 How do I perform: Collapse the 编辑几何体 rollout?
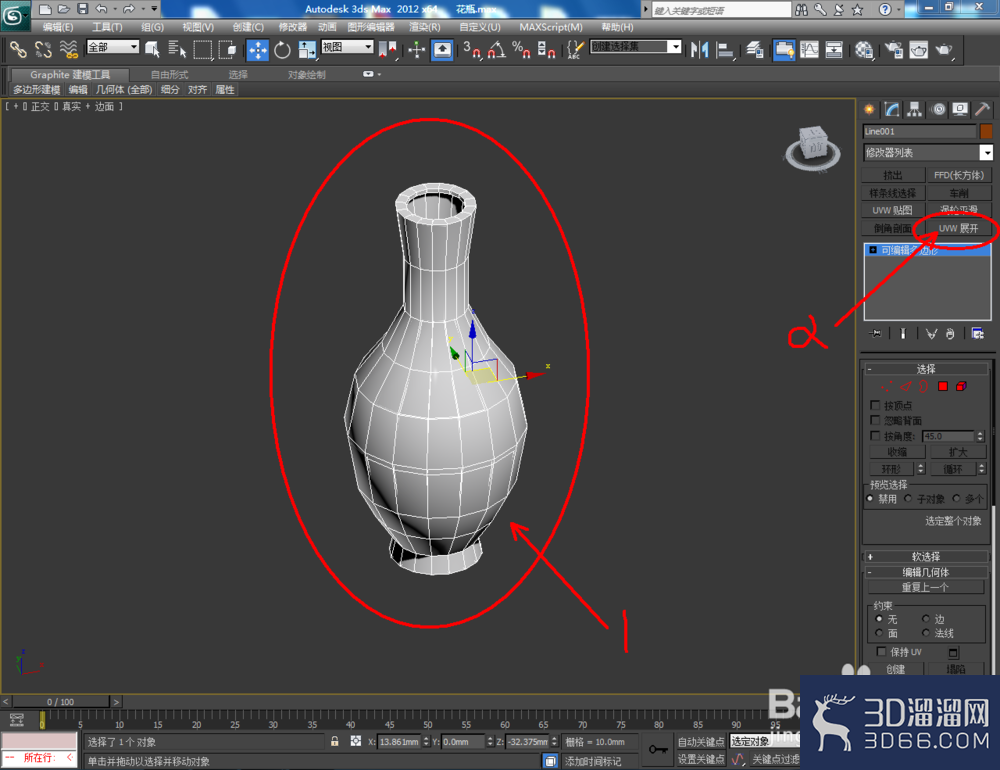click(925, 572)
